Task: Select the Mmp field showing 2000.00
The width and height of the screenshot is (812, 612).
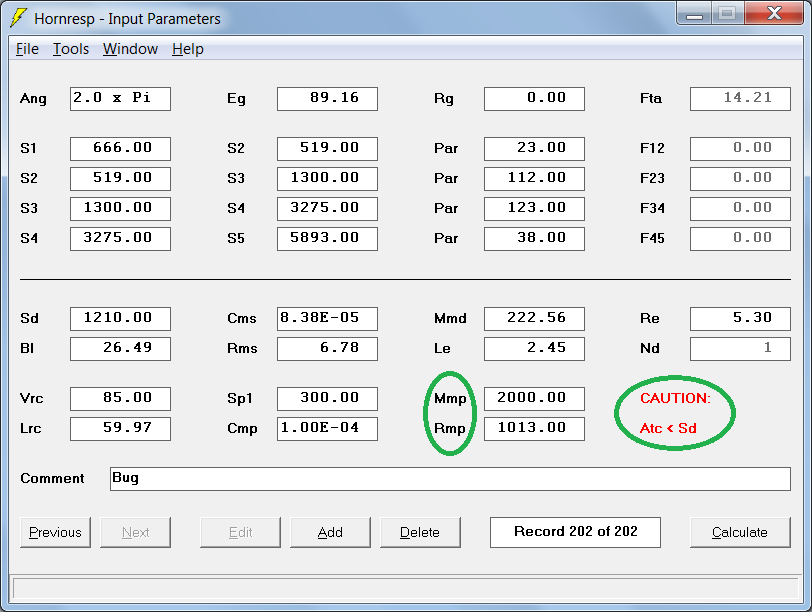Action: tap(534, 399)
